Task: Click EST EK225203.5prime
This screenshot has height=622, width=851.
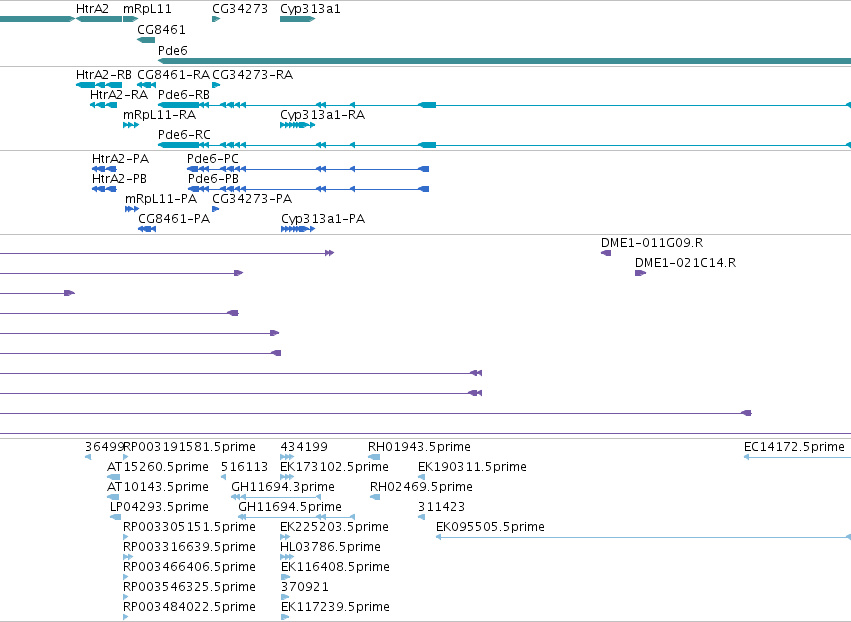Action: point(334,527)
